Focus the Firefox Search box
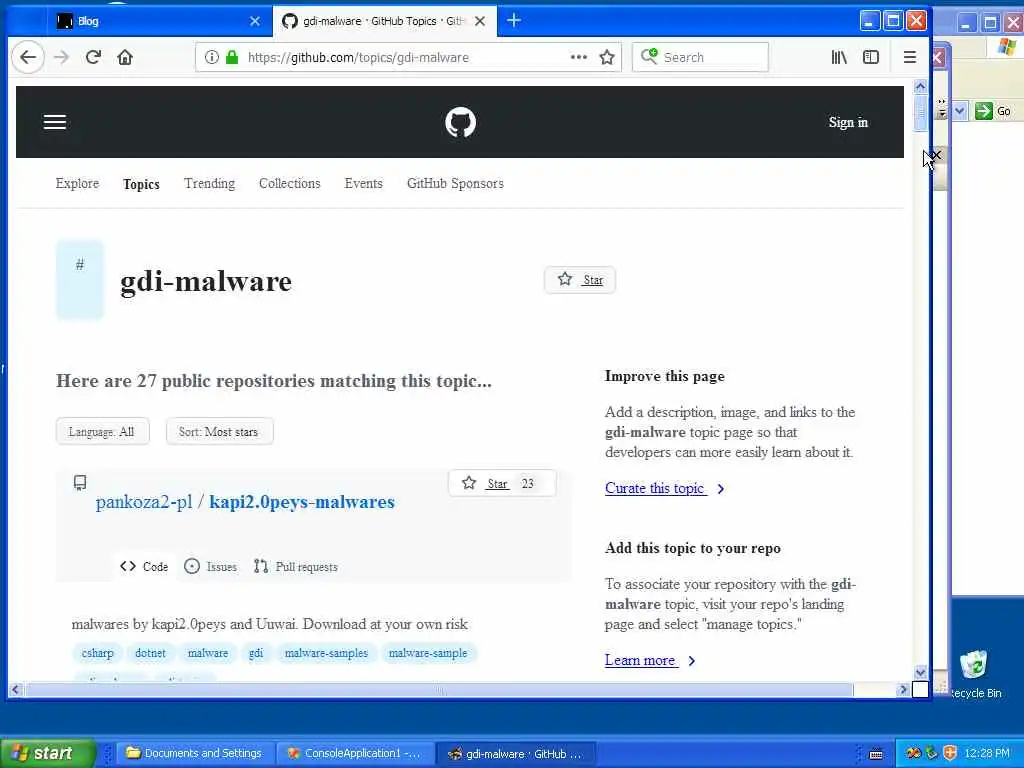The image size is (1024, 768). tap(700, 57)
